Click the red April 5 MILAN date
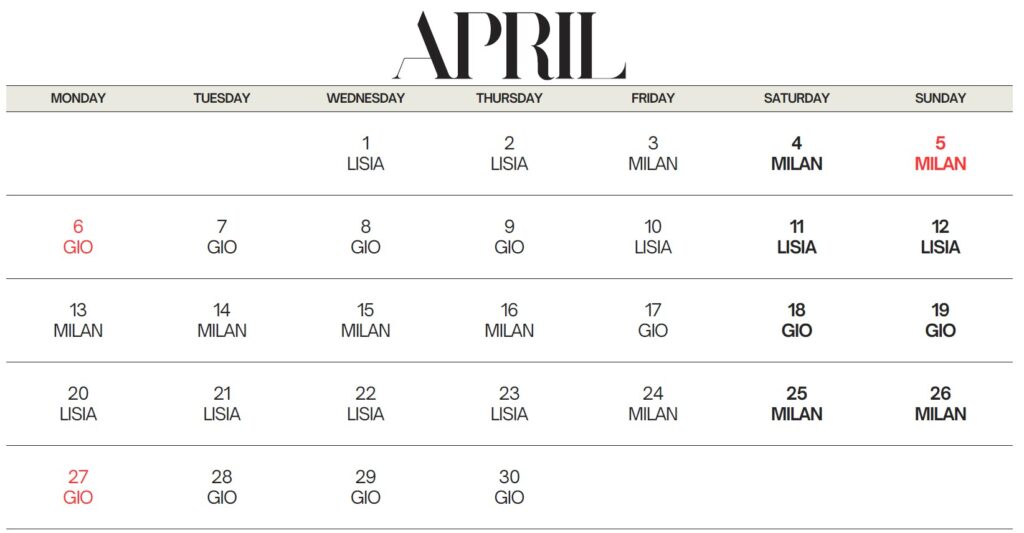The image size is (1024, 533). click(x=940, y=153)
